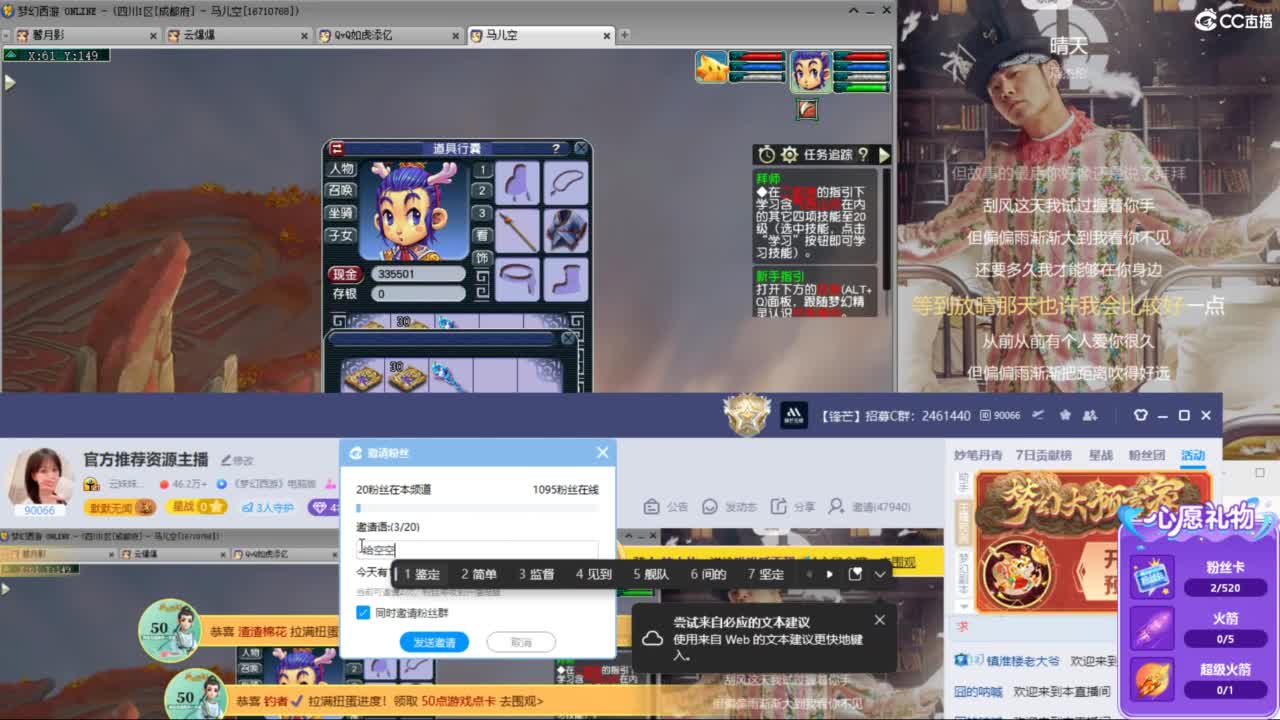Click the stopwatch icon in 任务追踪 header
This screenshot has height=720, width=1280.
click(x=766, y=154)
